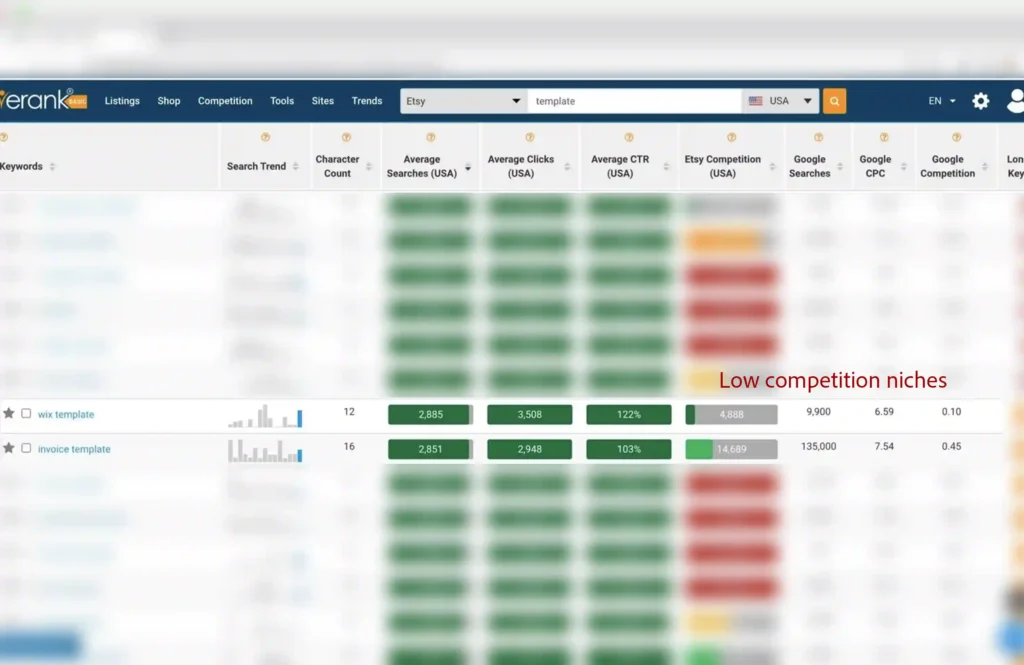The width and height of the screenshot is (1024, 665).
Task: Open the Etsy marketplace dropdown
Action: pyautogui.click(x=463, y=101)
